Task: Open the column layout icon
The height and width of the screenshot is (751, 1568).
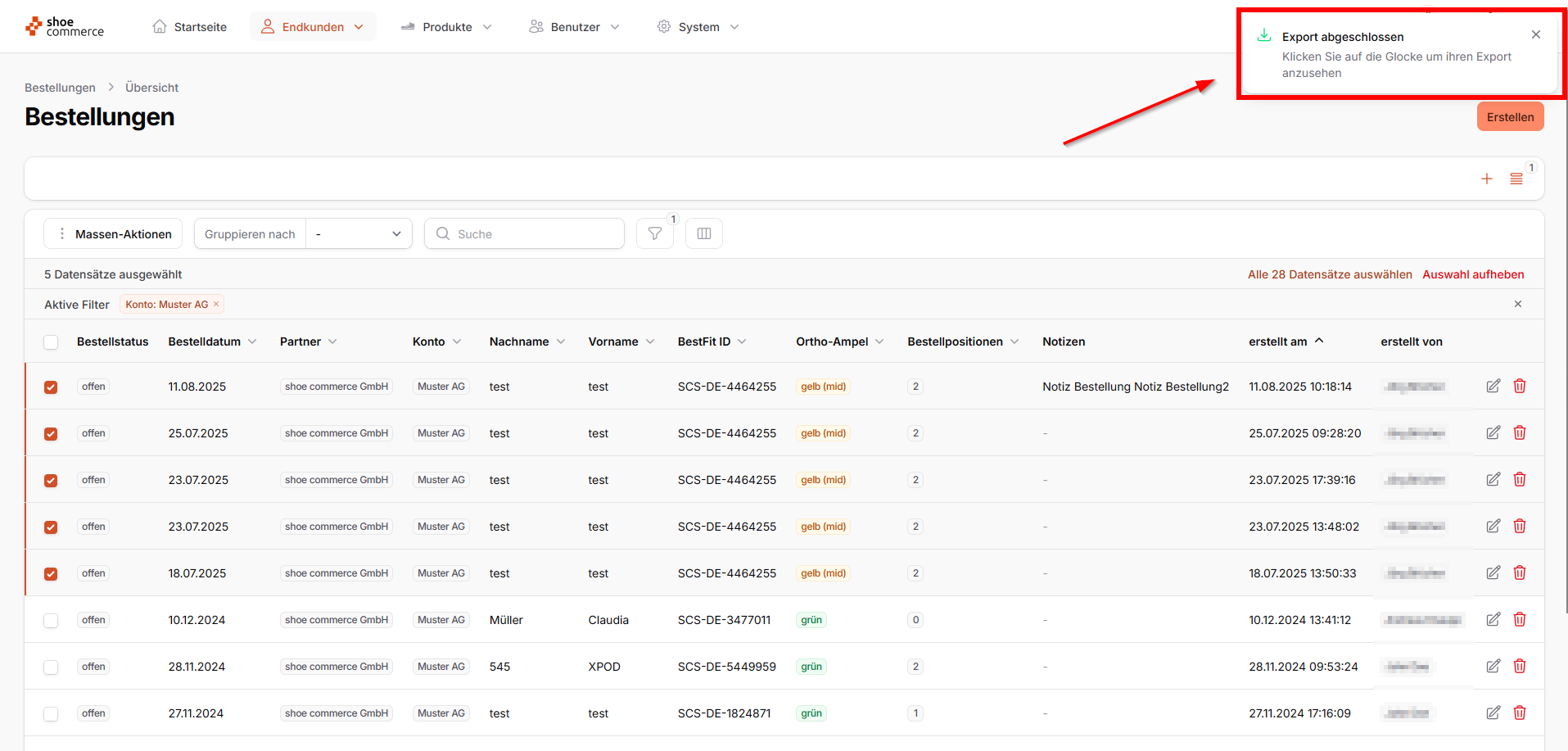Action: pyautogui.click(x=703, y=233)
